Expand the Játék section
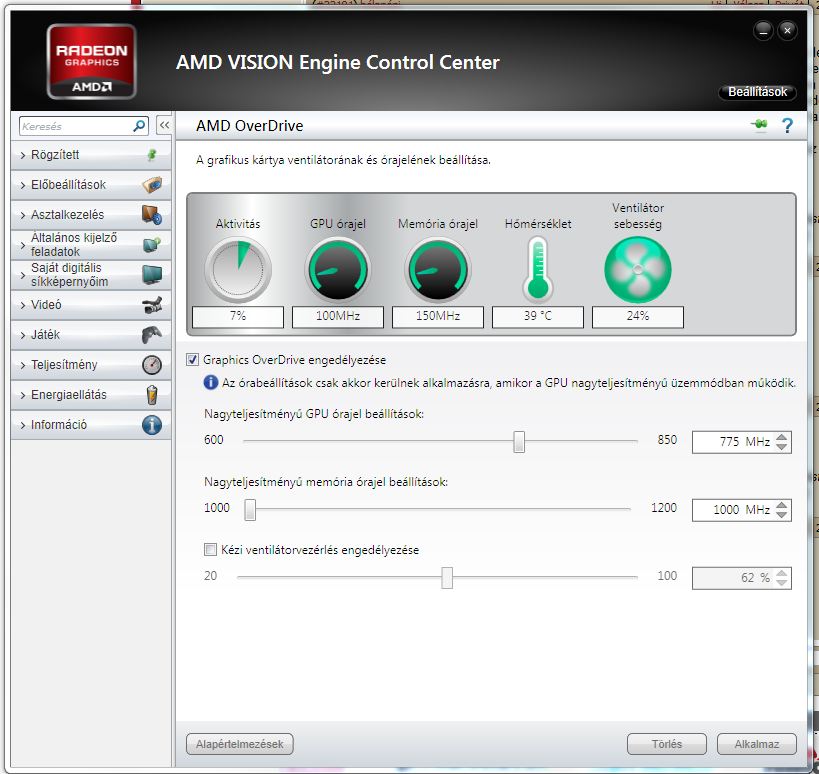Viewport: 819px width, 774px height. 91,334
